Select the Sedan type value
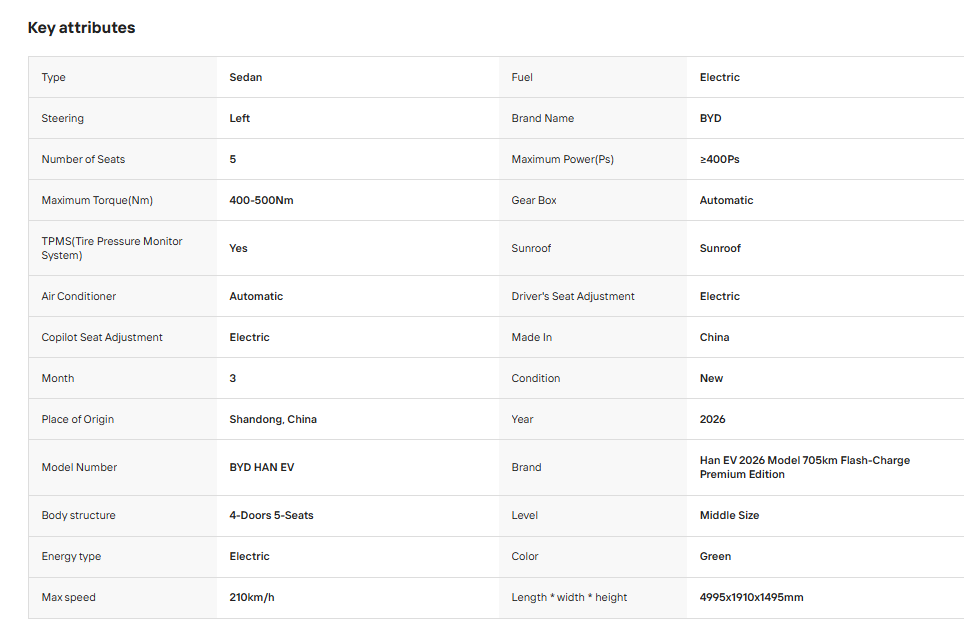 (x=245, y=77)
